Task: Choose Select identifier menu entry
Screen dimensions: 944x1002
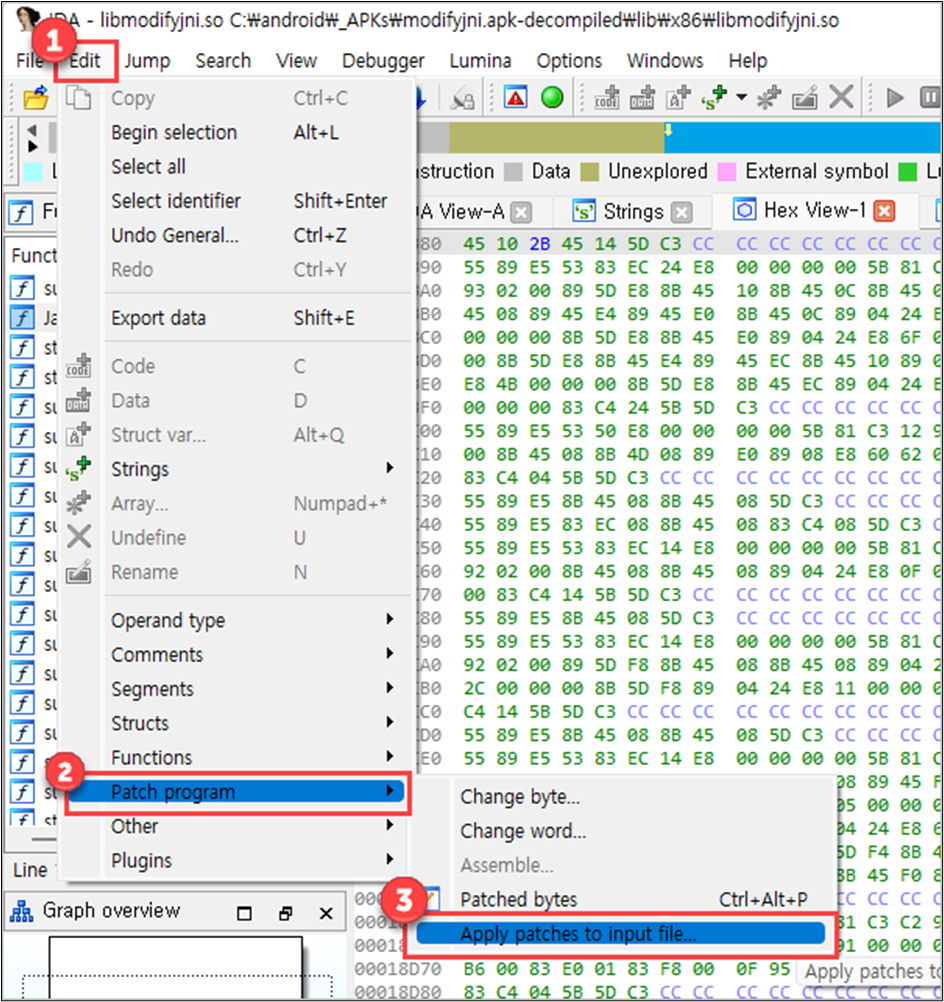Action: tap(236, 201)
